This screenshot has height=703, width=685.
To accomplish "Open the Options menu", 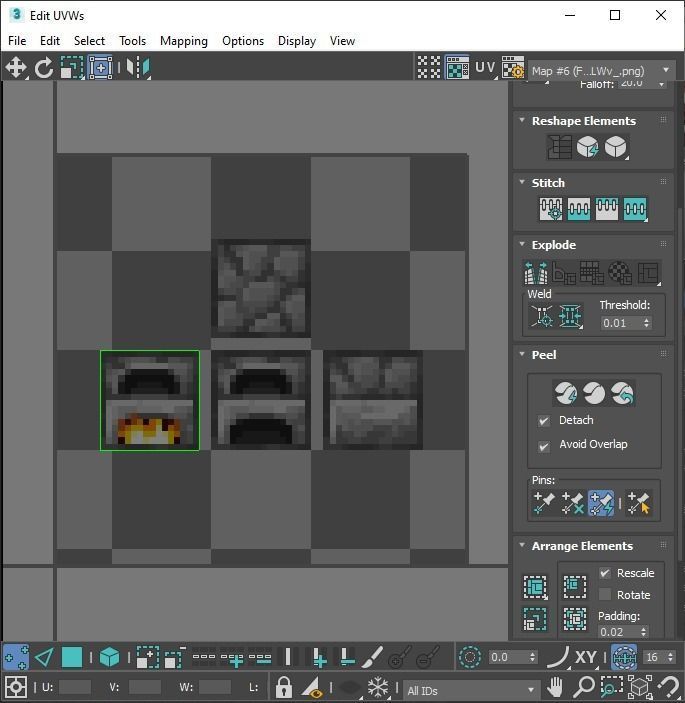I will click(x=243, y=41).
